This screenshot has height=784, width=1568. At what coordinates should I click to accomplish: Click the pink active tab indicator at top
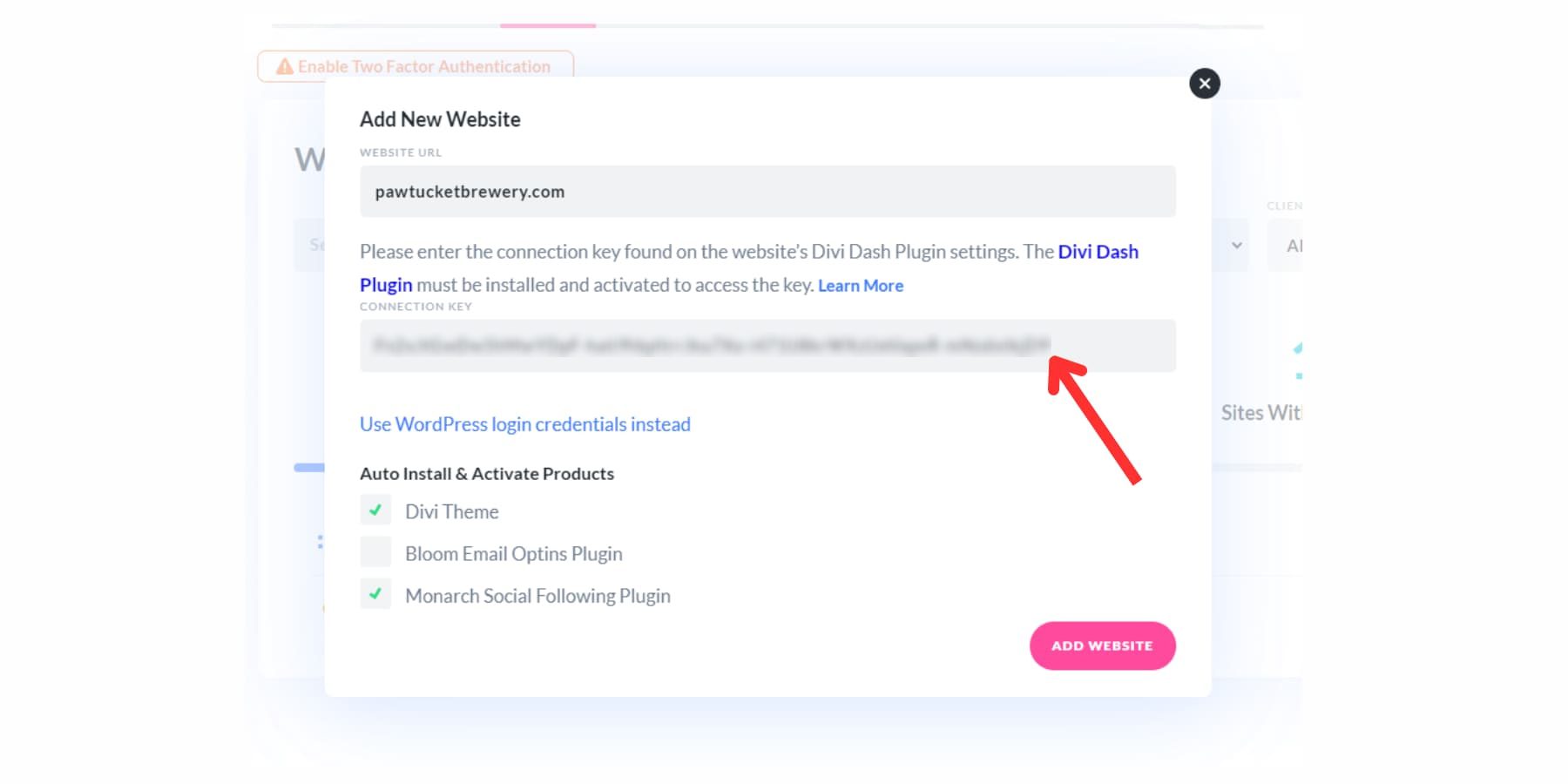click(x=547, y=26)
